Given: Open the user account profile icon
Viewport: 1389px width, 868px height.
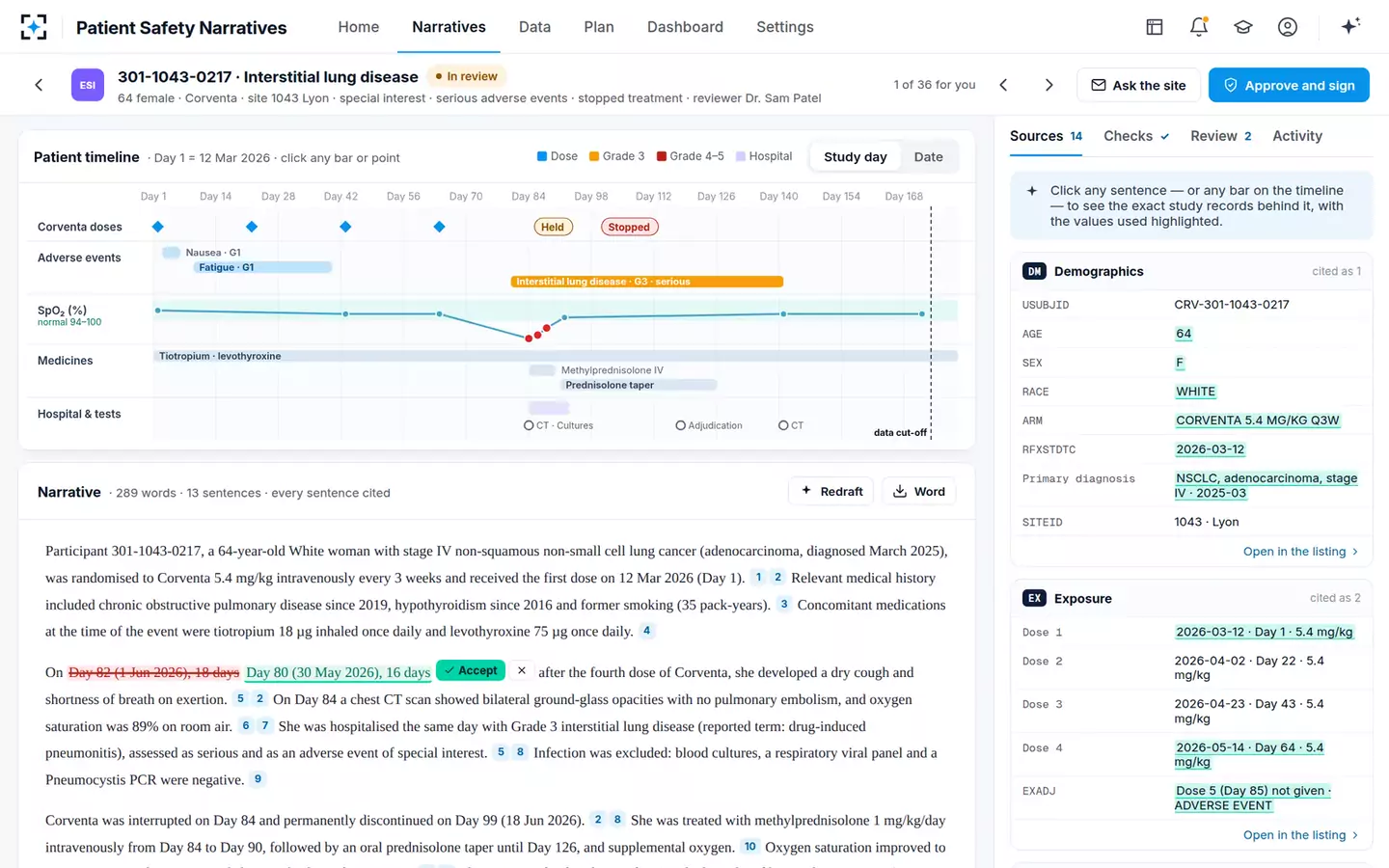Looking at the screenshot, I should point(1288,27).
